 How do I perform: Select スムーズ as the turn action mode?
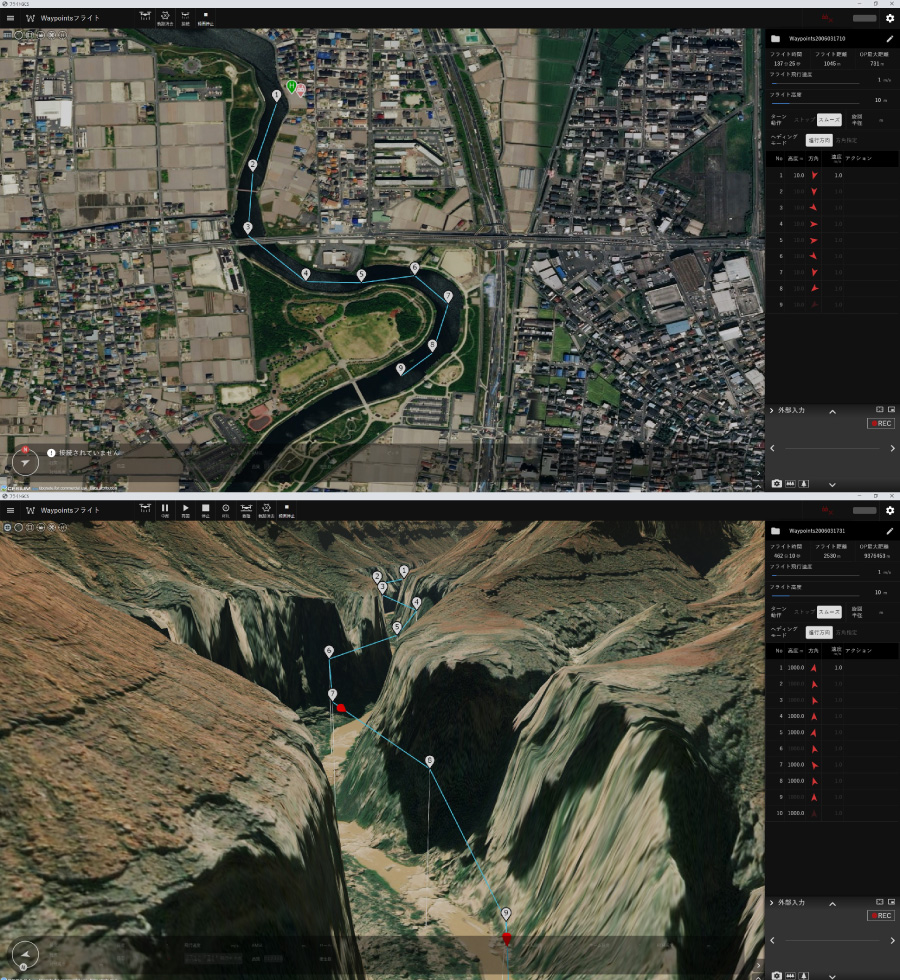point(829,119)
